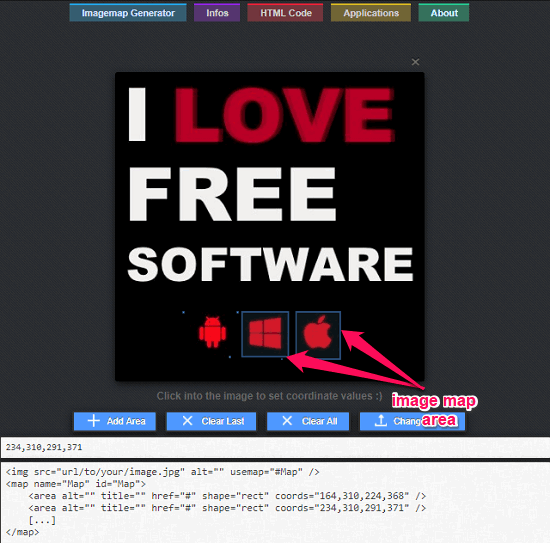Screen dimensions: 550x543
Task: Click the <map name="Map" id="Map"> line
Action: tap(76, 484)
